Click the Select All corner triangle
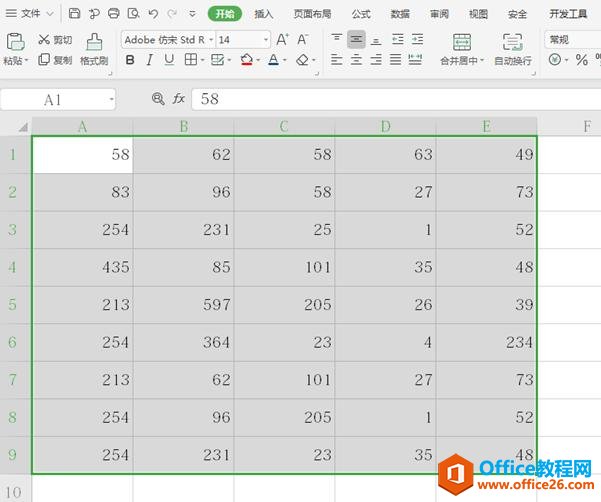Screen dimensions: 601x502 tap(23, 126)
